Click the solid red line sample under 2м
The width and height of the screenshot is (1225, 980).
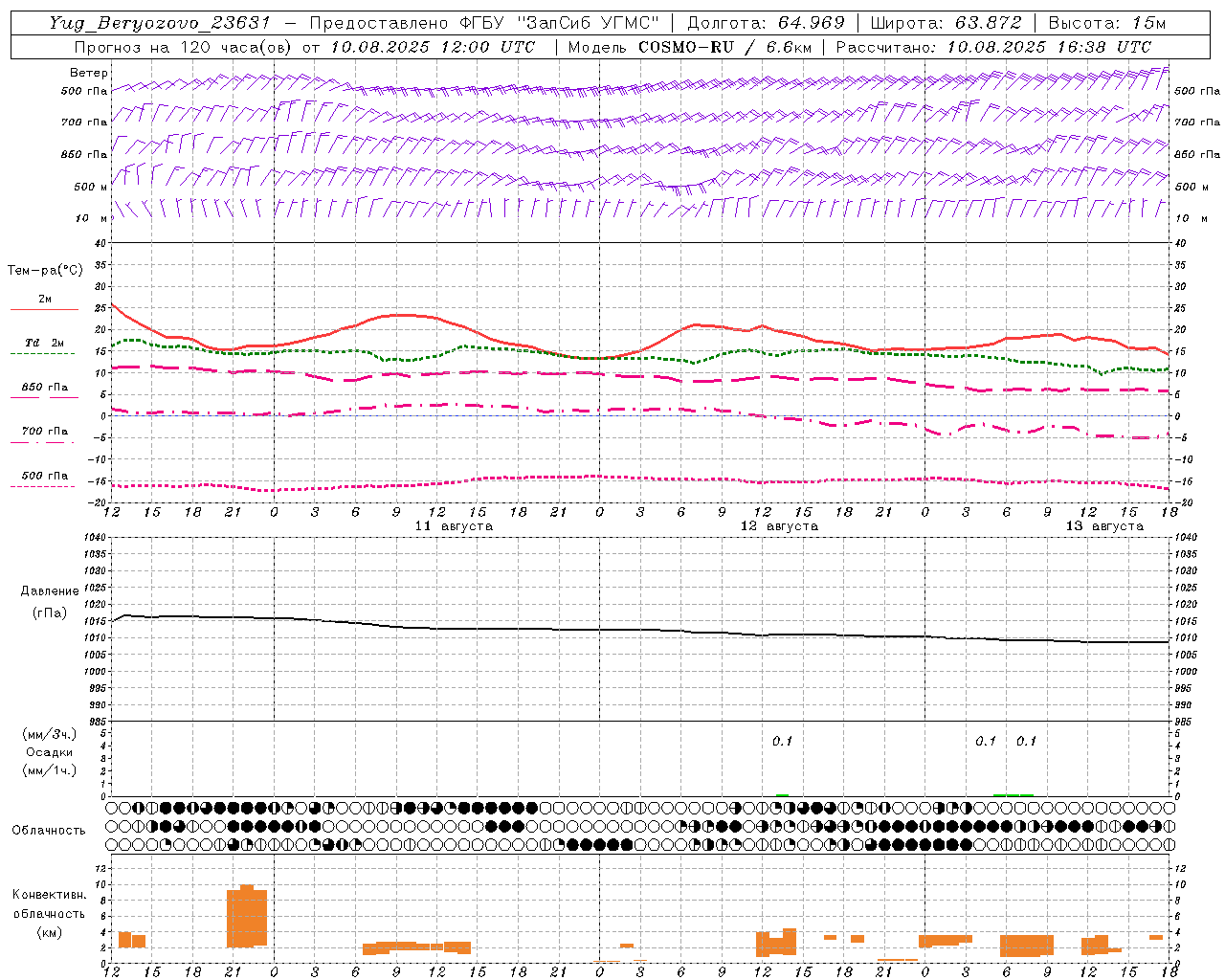pyautogui.click(x=45, y=309)
